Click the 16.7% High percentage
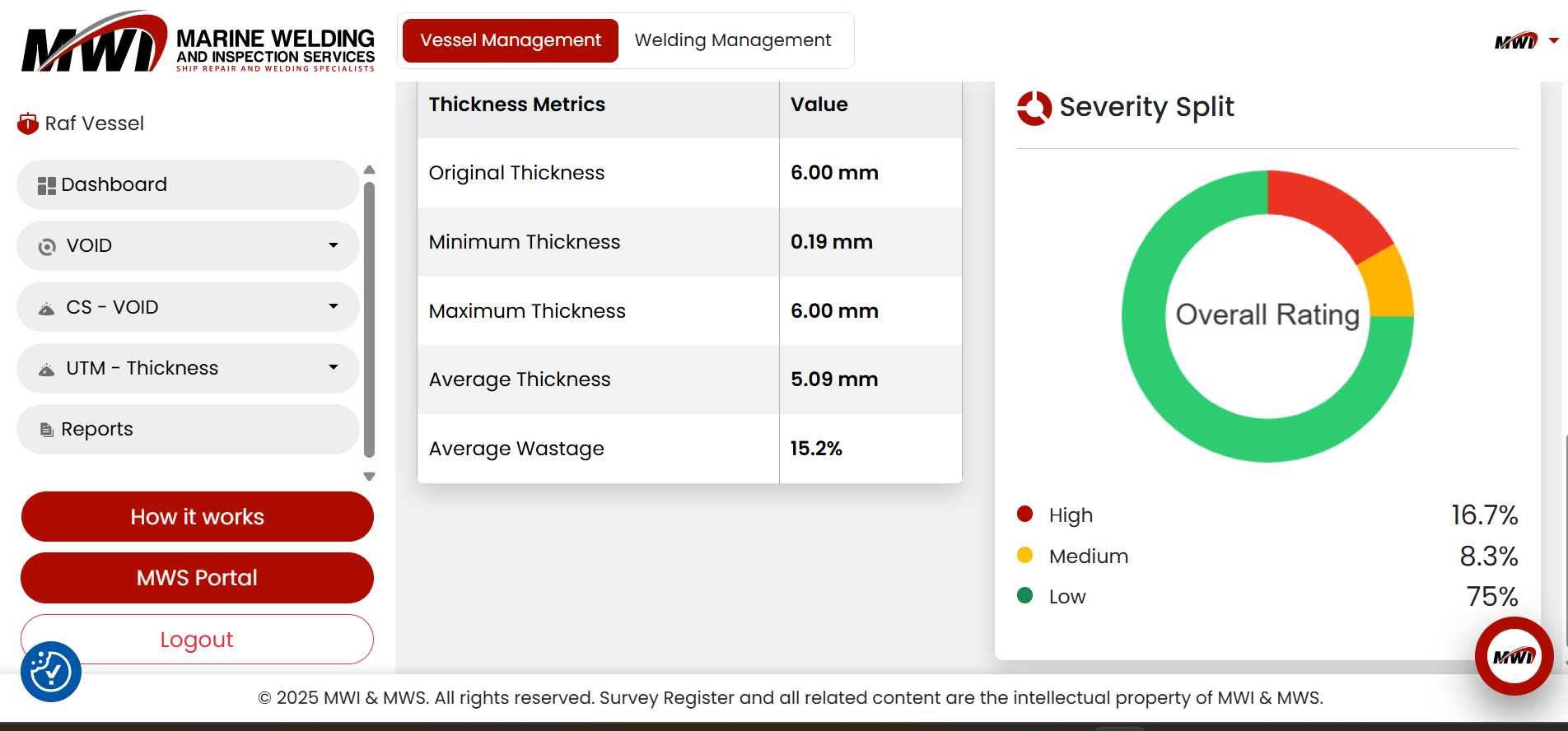 pos(1484,515)
